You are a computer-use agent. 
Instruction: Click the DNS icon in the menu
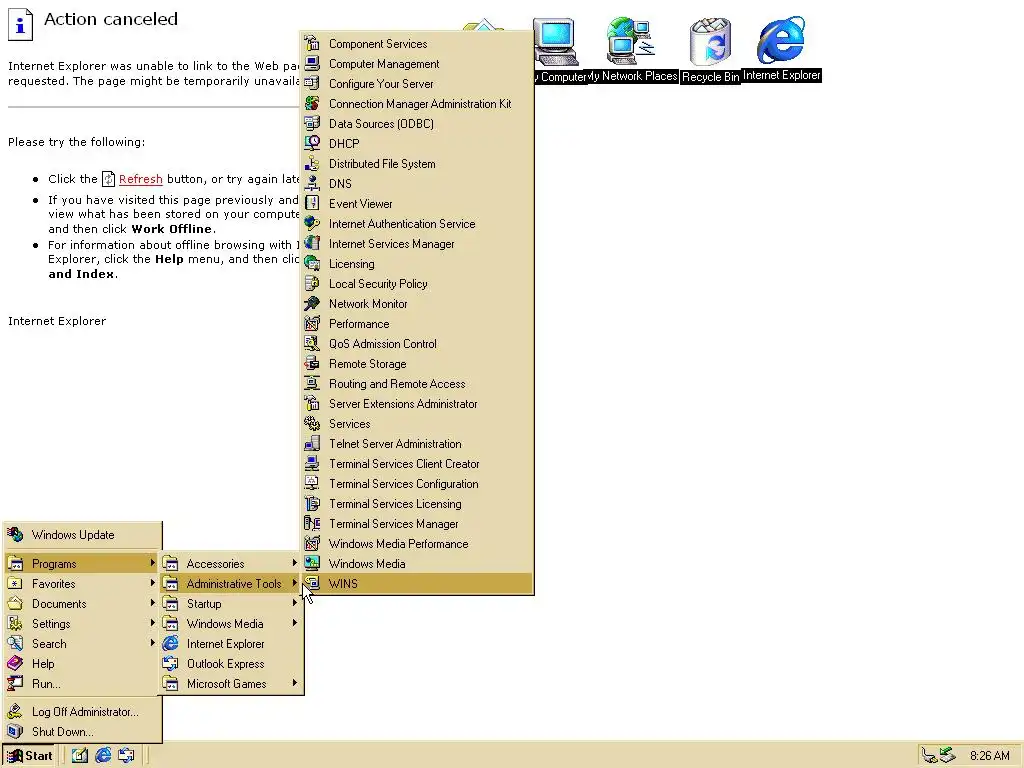pos(312,184)
